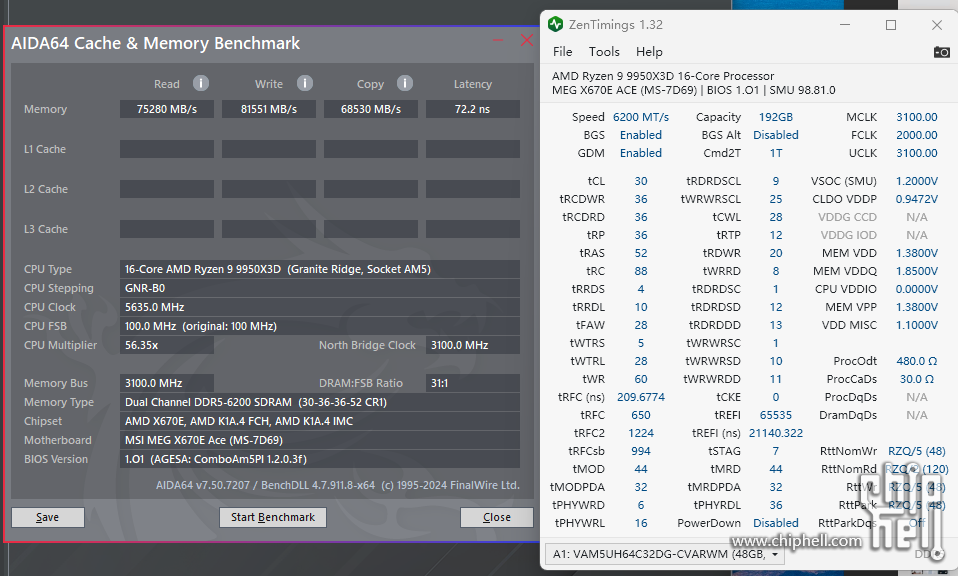Click the Cmd2T value 1T
The width and height of the screenshot is (958, 576).
776,153
